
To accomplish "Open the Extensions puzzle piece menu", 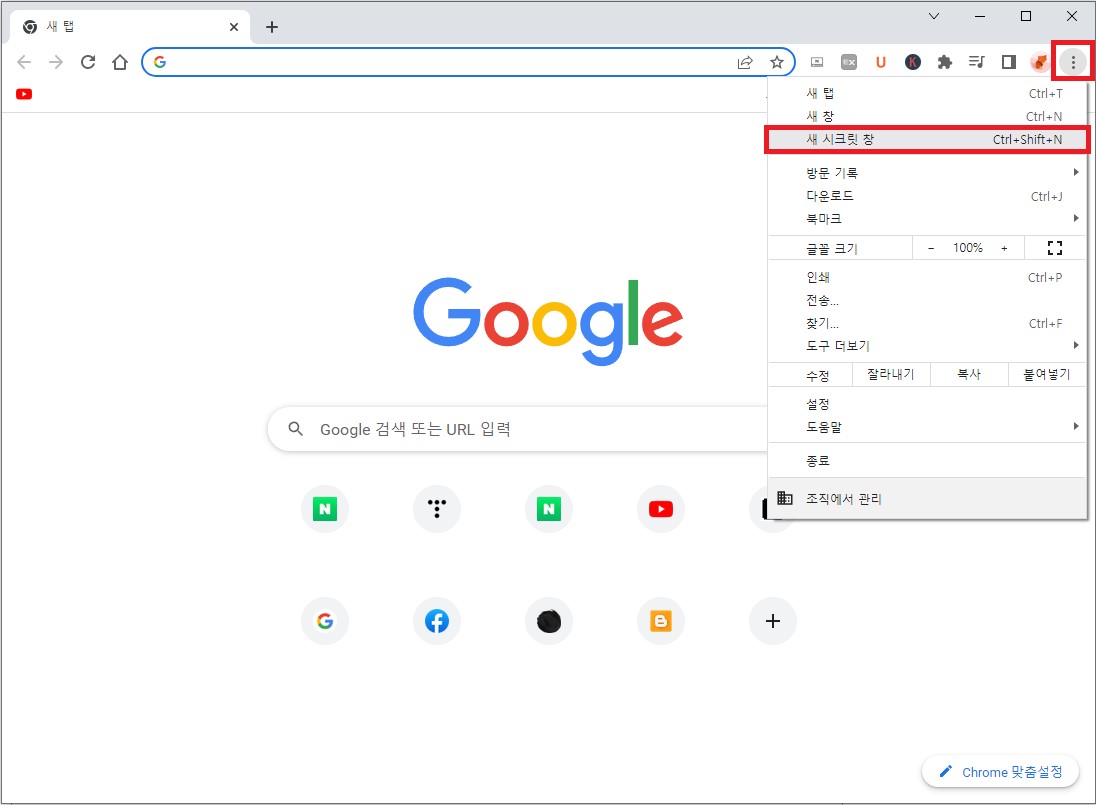I will pos(945,62).
